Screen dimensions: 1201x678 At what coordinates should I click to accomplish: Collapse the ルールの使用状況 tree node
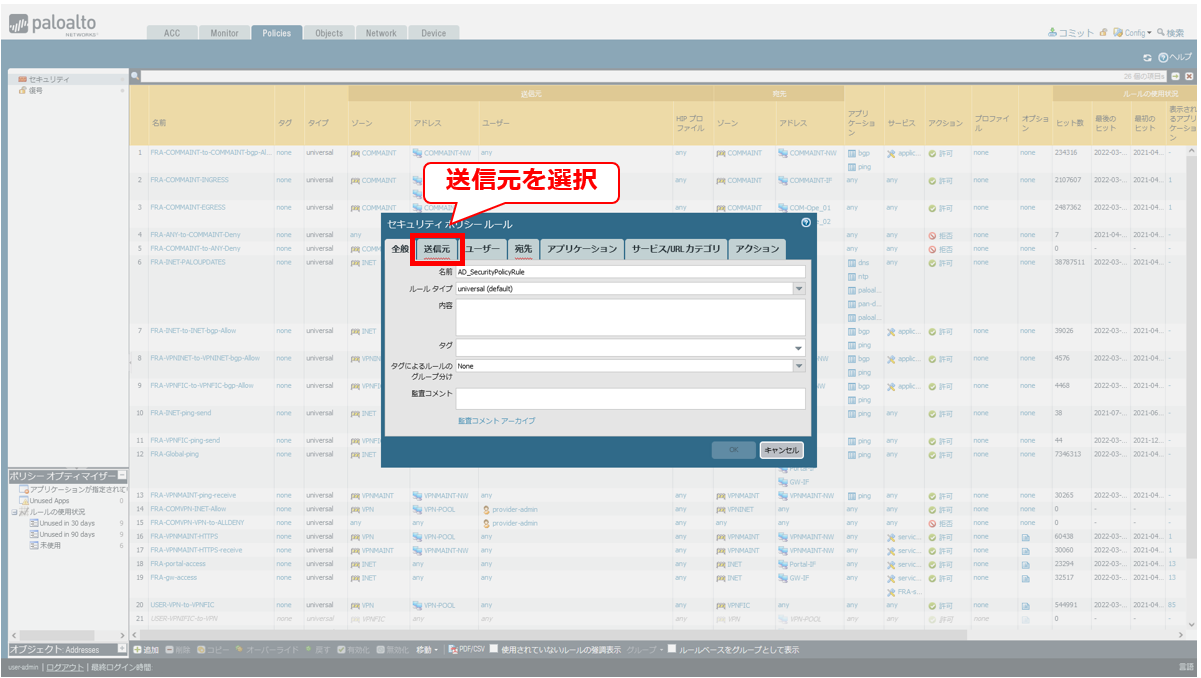point(13,512)
